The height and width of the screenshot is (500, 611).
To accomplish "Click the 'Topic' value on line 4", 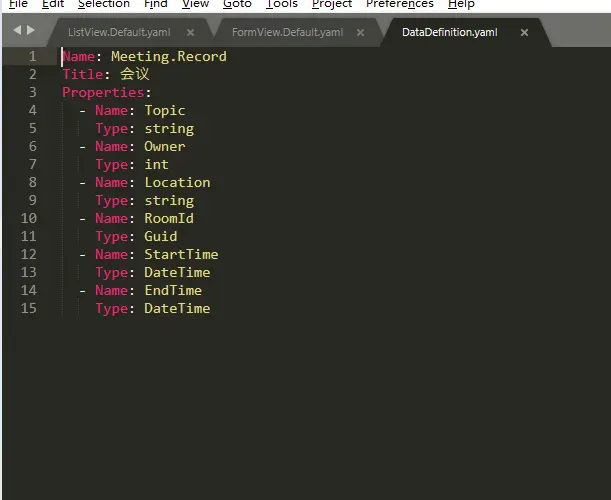I will click(x=164, y=111).
